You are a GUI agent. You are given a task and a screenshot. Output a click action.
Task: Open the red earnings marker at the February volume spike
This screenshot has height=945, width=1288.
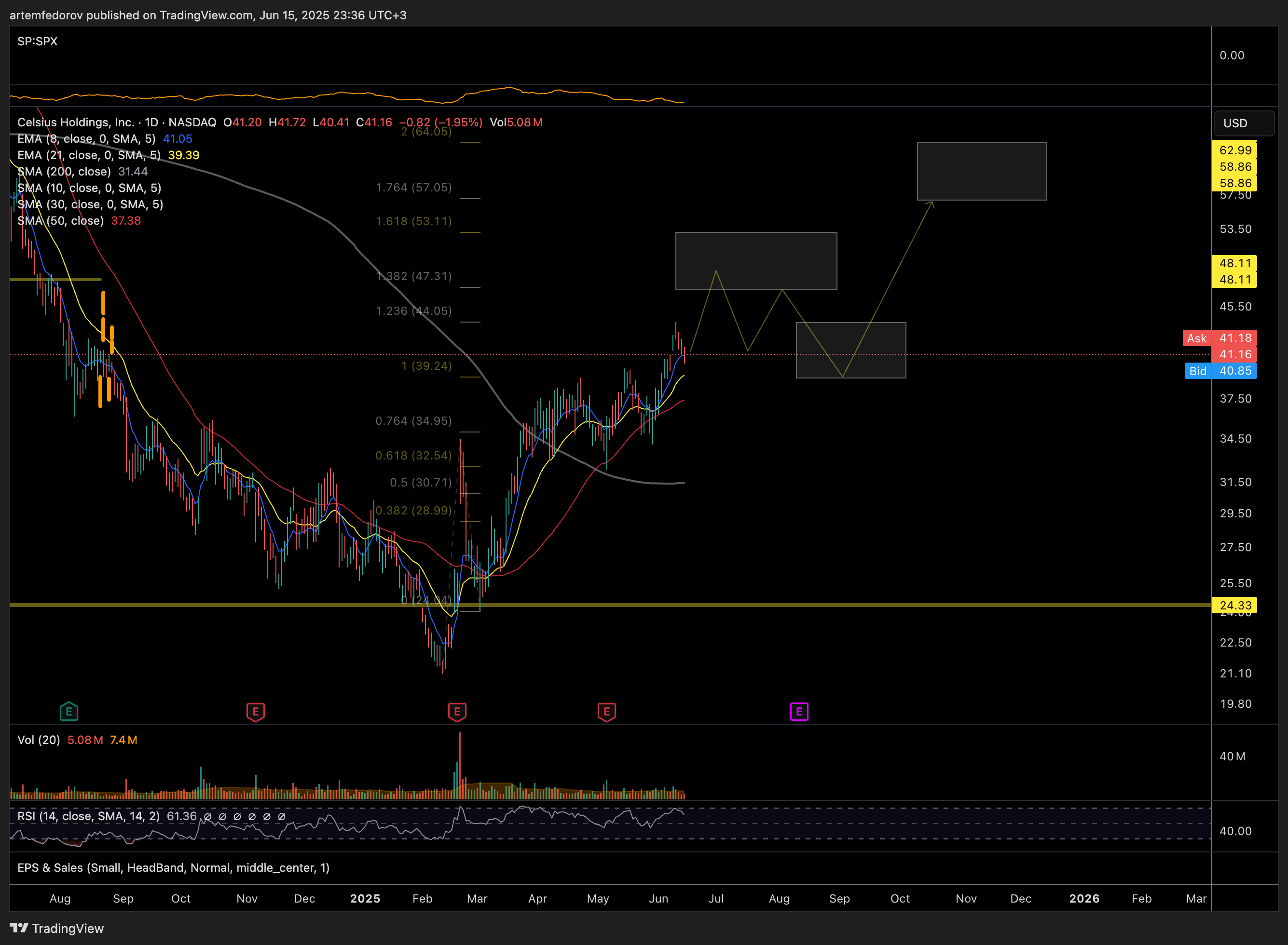[x=457, y=712]
